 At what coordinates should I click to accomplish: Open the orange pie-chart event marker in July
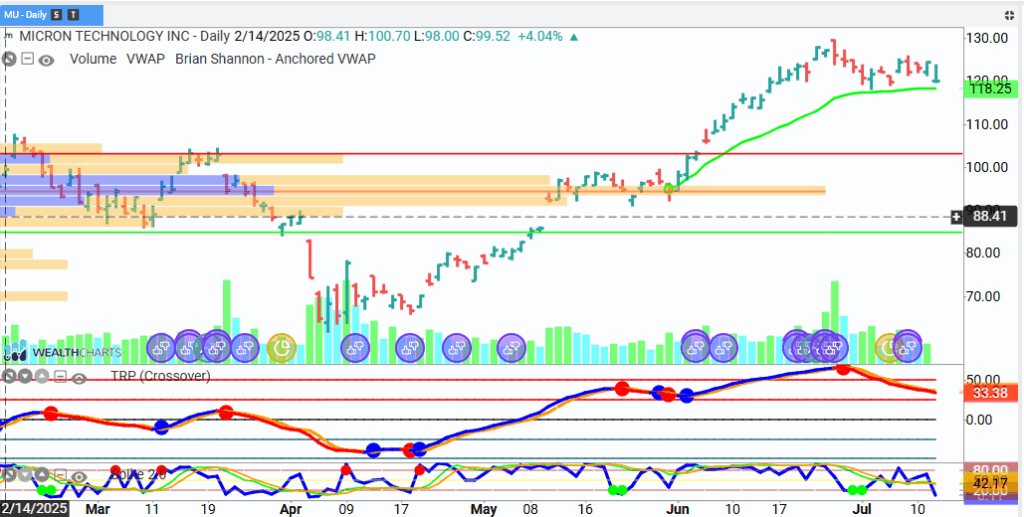(x=889, y=348)
